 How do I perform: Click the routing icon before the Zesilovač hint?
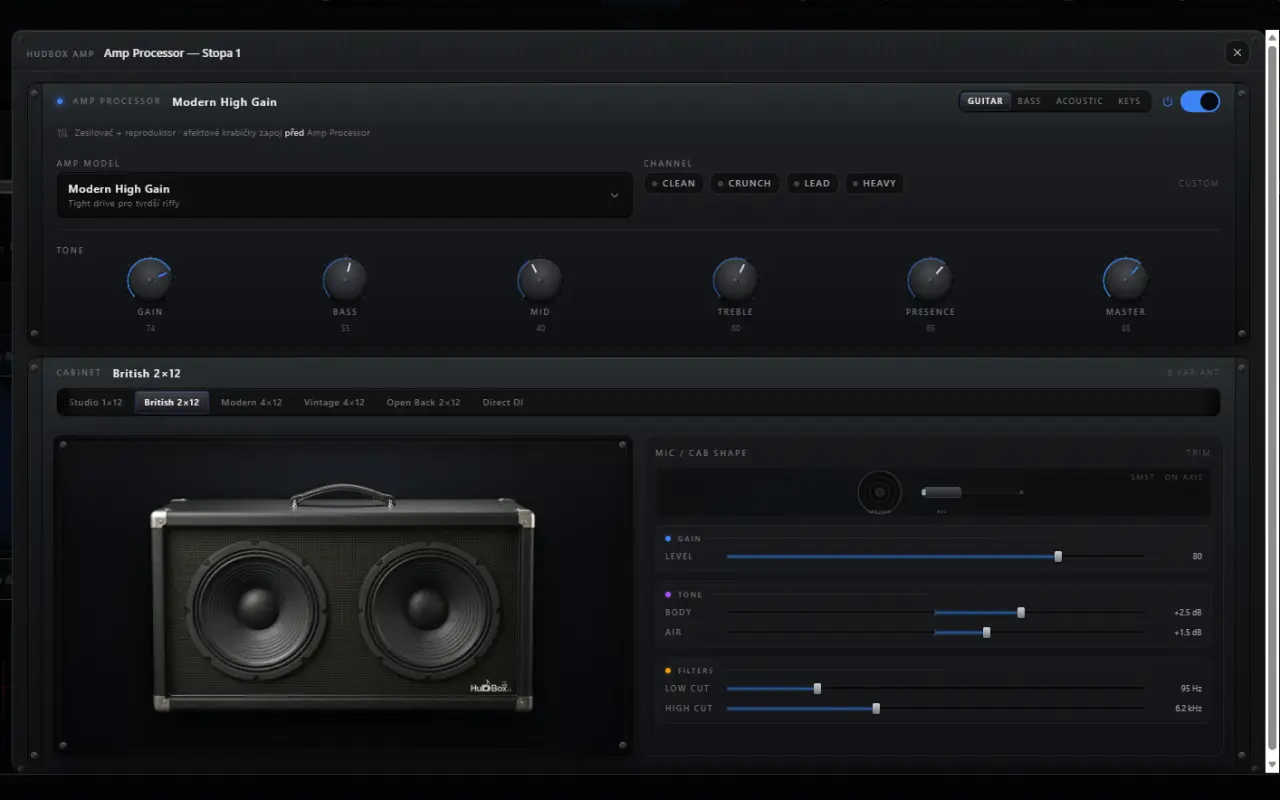63,132
